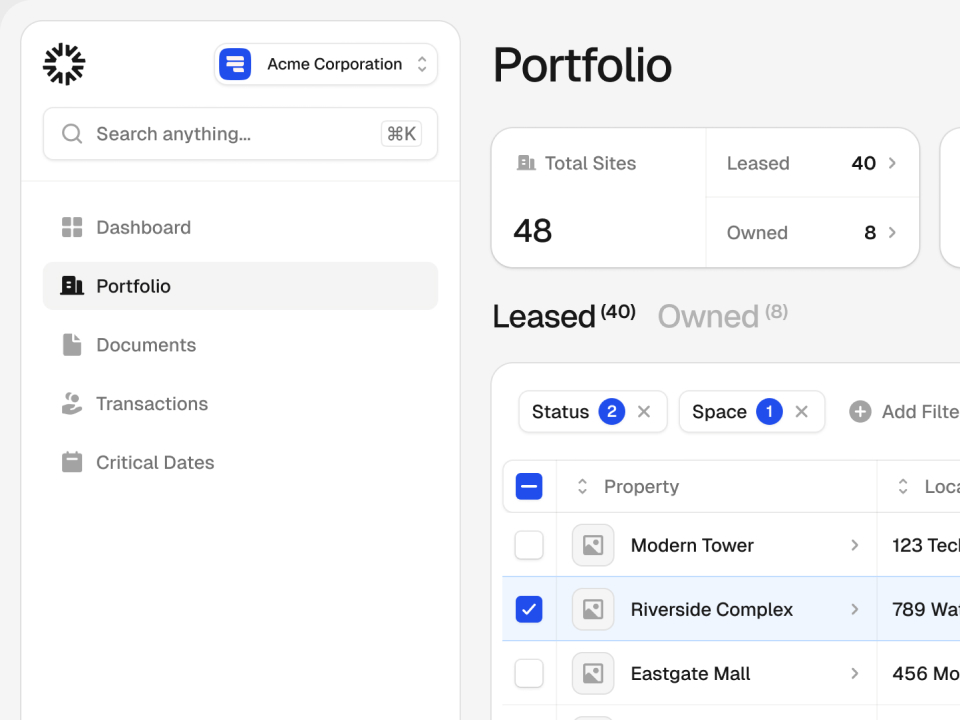Viewport: 960px width, 720px height.
Task: Uncheck the Riverside Complex row checkbox
Action: click(x=529, y=609)
